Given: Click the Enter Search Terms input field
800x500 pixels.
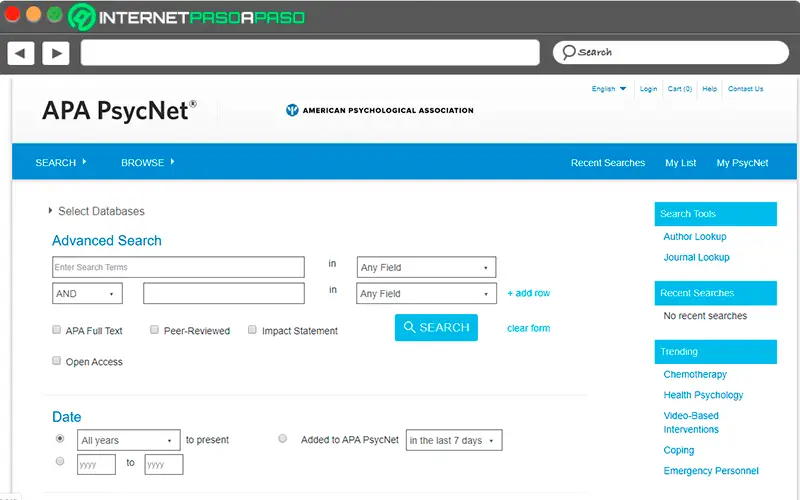Looking at the screenshot, I should coord(178,267).
